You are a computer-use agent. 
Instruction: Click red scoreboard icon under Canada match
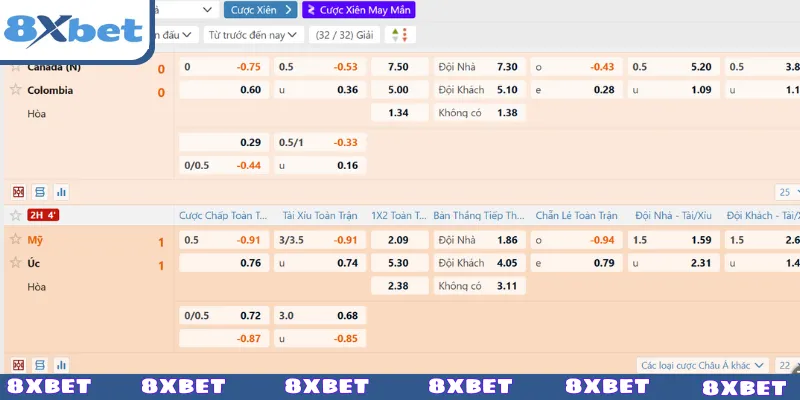pos(18,191)
